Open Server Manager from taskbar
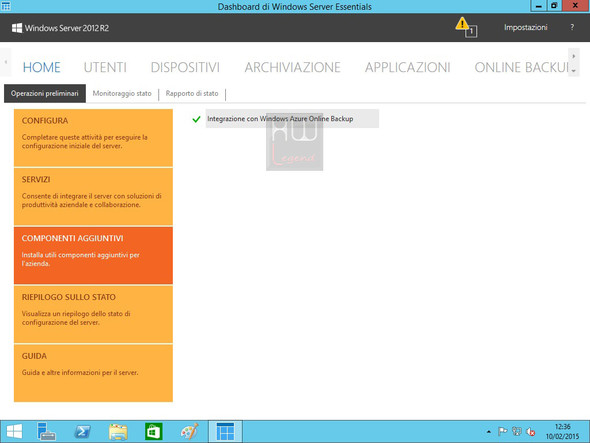Image resolution: width=590 pixels, height=443 pixels. [46, 431]
